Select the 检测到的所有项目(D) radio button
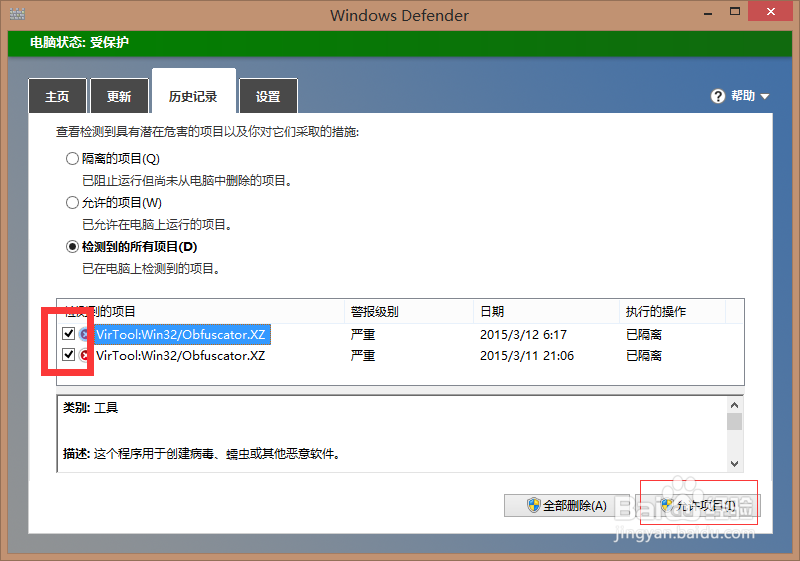Viewport: 800px width, 561px height. pyautogui.click(x=72, y=247)
